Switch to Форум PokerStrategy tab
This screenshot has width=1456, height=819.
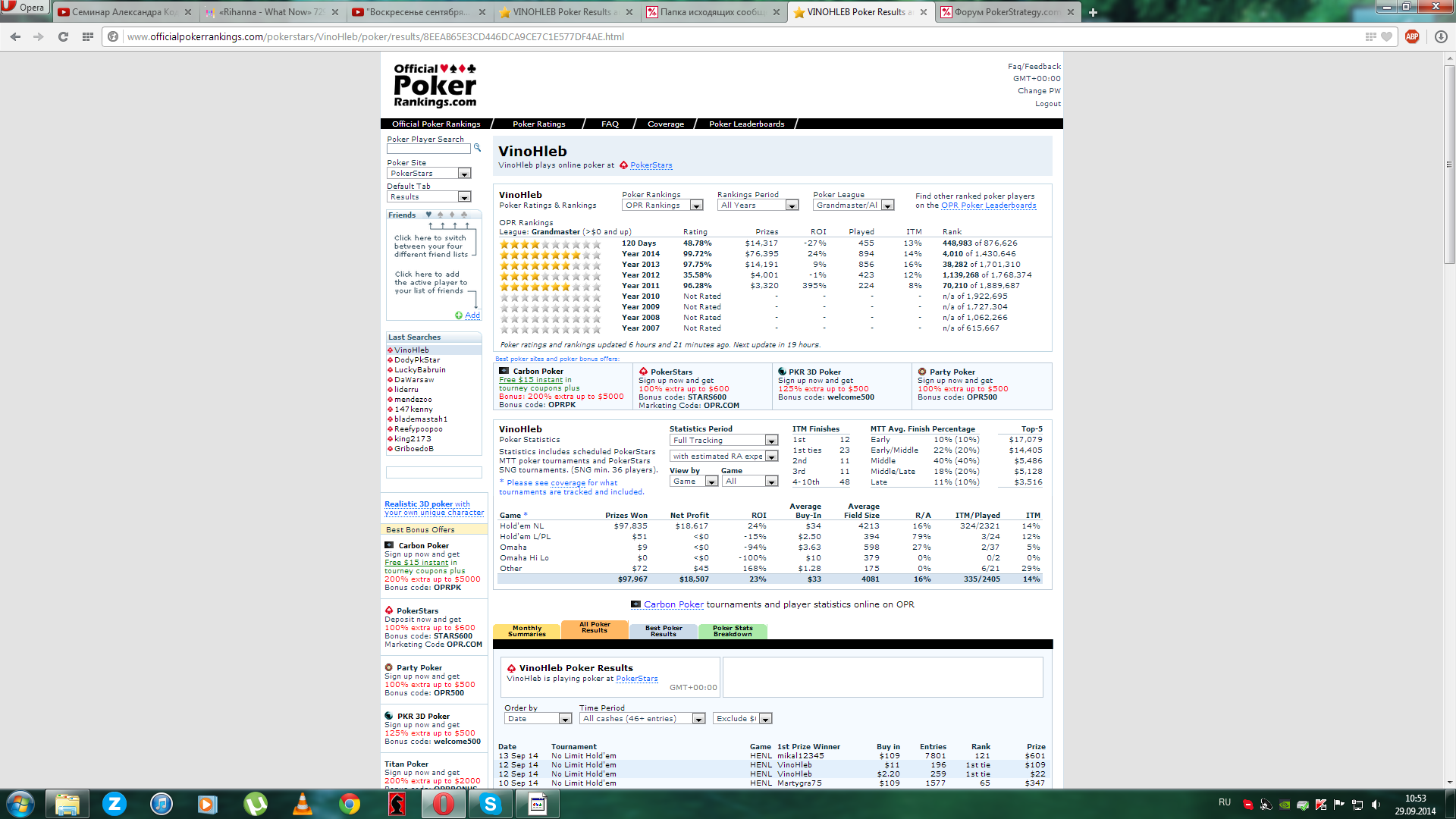(x=1007, y=12)
